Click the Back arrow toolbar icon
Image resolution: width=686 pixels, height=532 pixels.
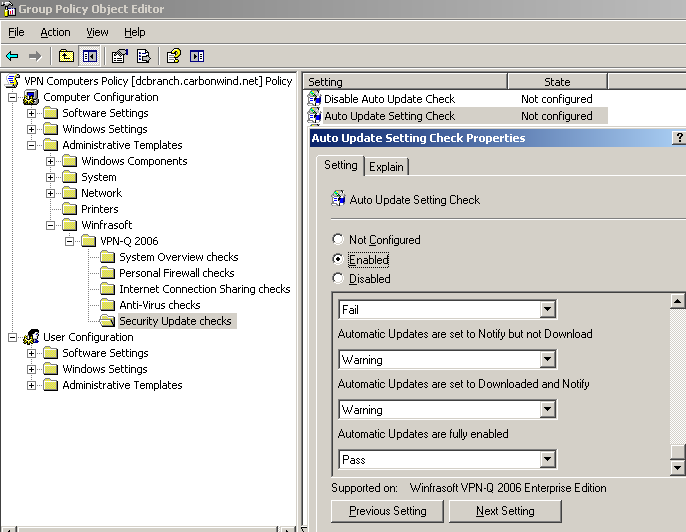(x=12, y=56)
